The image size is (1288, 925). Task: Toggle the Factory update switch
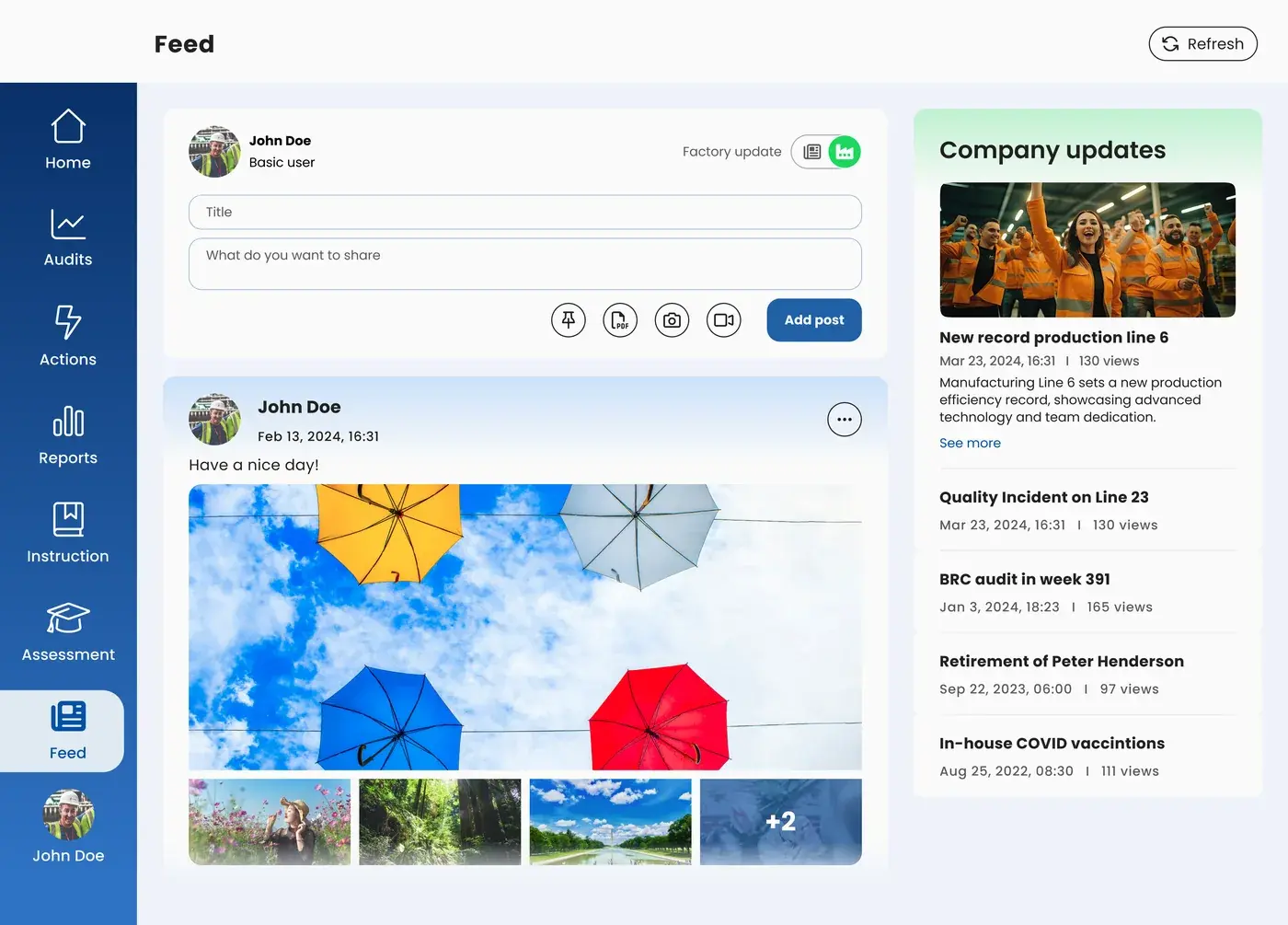click(x=826, y=152)
